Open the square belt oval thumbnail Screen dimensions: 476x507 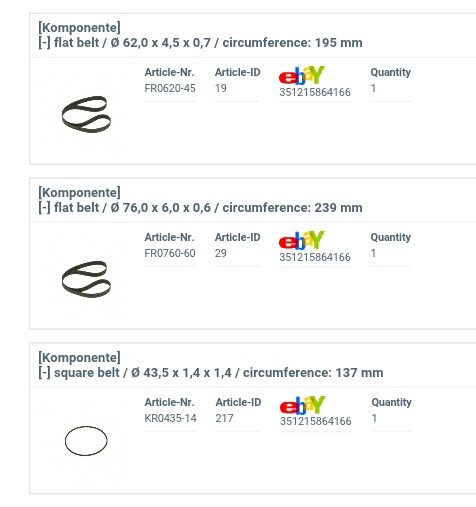click(86, 441)
